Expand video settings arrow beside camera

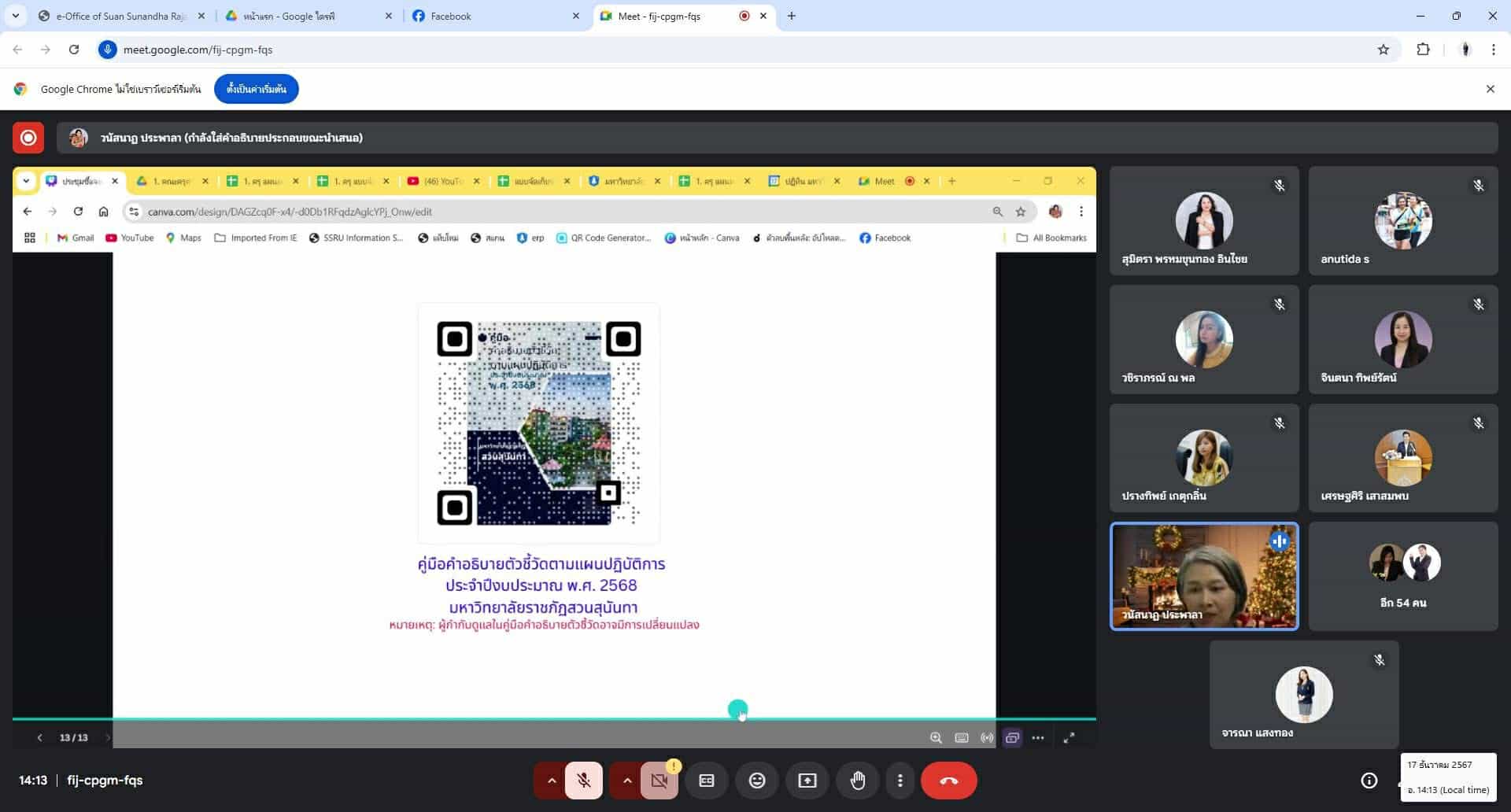point(626,781)
